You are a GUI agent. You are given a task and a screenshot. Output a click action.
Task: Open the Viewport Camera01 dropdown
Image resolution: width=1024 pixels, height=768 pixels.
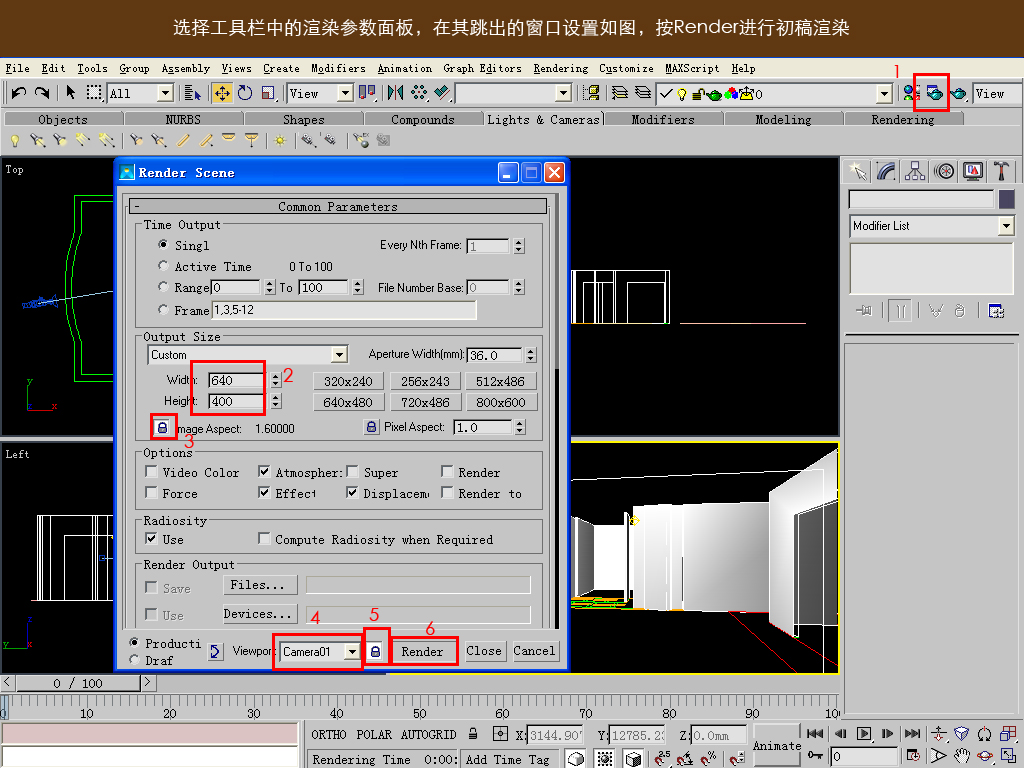pos(352,652)
